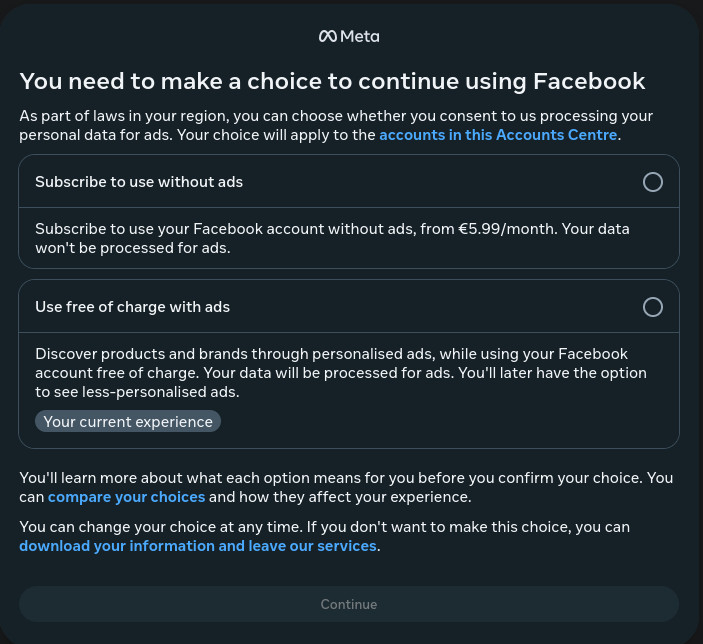Open the accounts in this Accounts Centre link
Image resolution: width=703 pixels, height=644 pixels.
pos(498,135)
